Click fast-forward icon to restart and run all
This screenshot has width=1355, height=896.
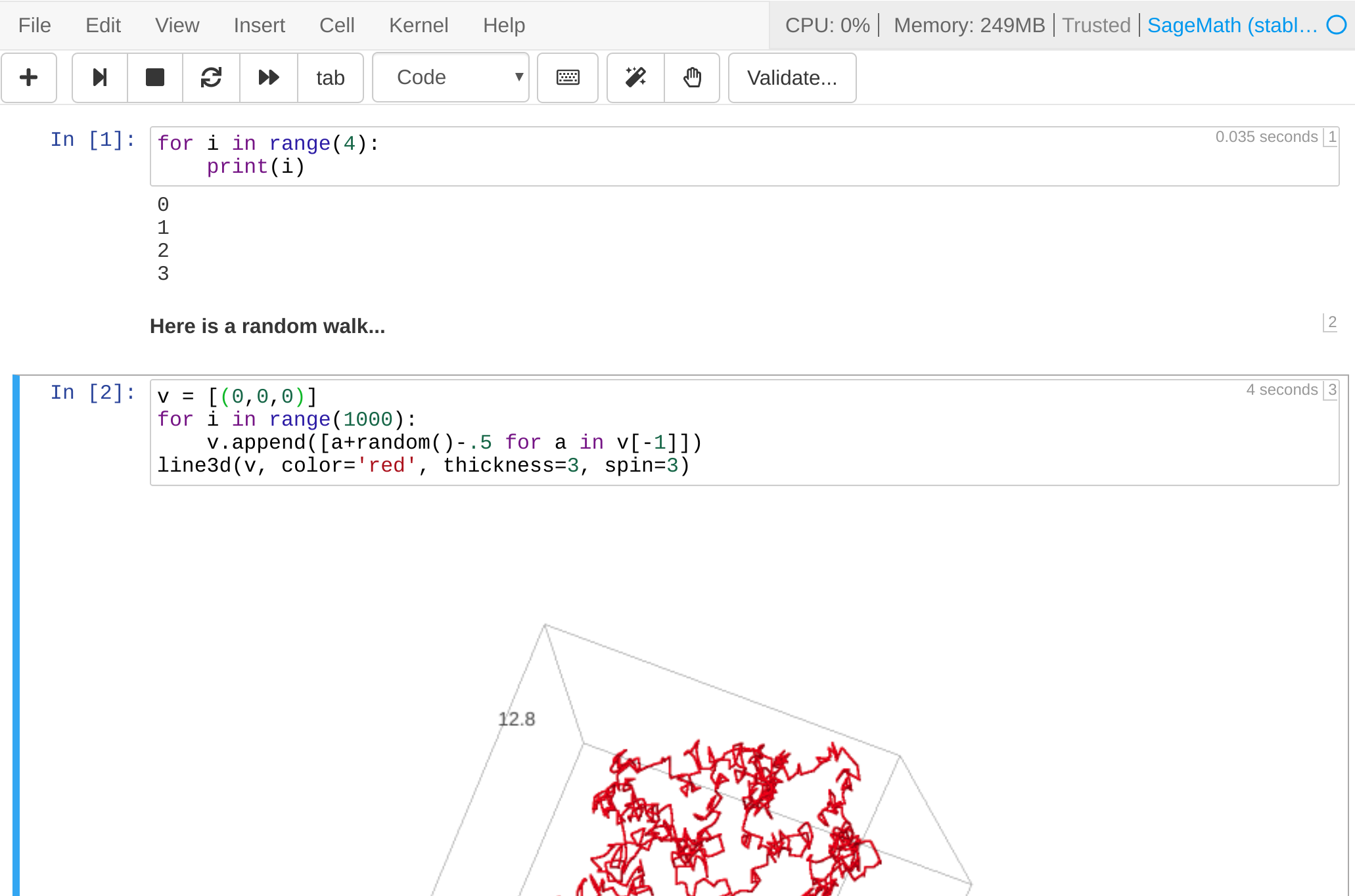pos(269,78)
